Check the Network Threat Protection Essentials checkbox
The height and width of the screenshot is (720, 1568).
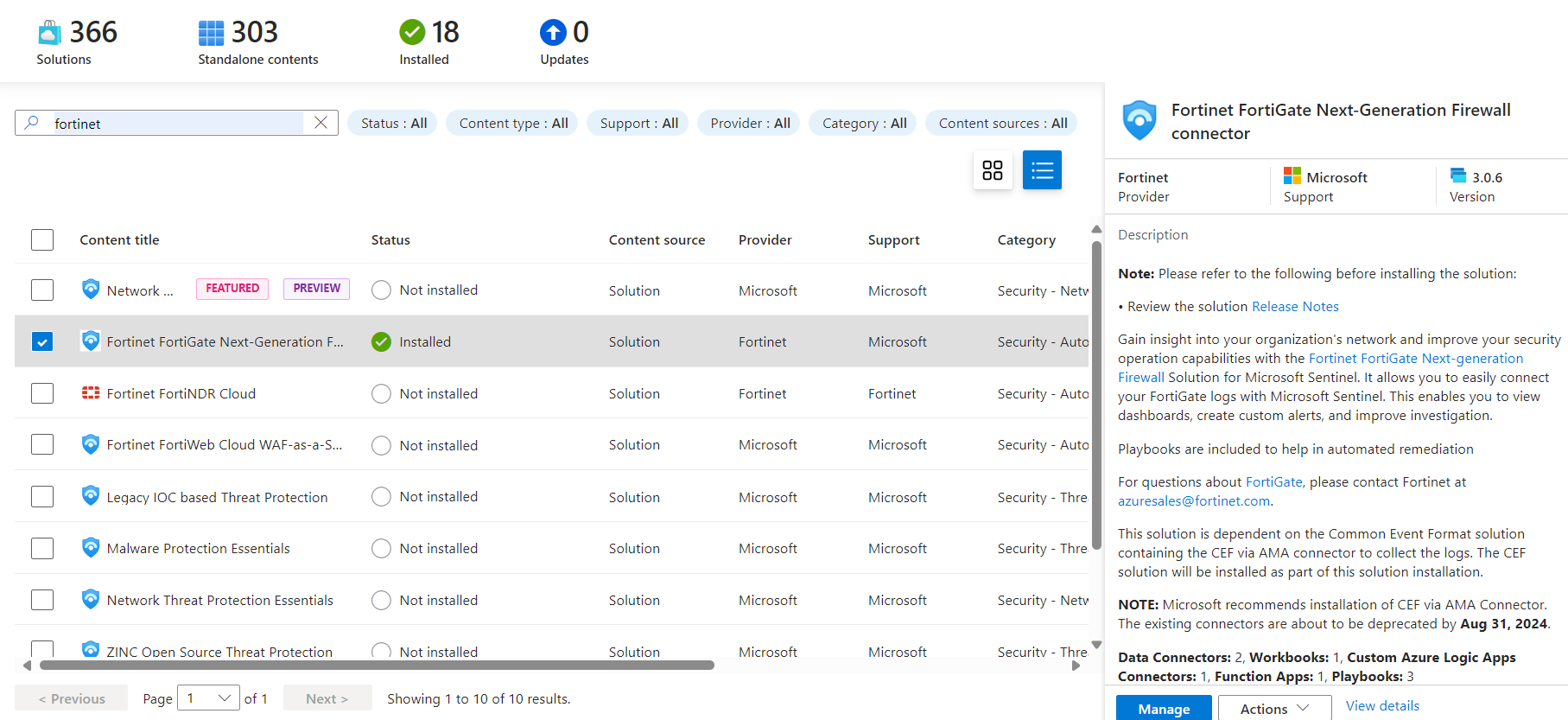[42, 599]
